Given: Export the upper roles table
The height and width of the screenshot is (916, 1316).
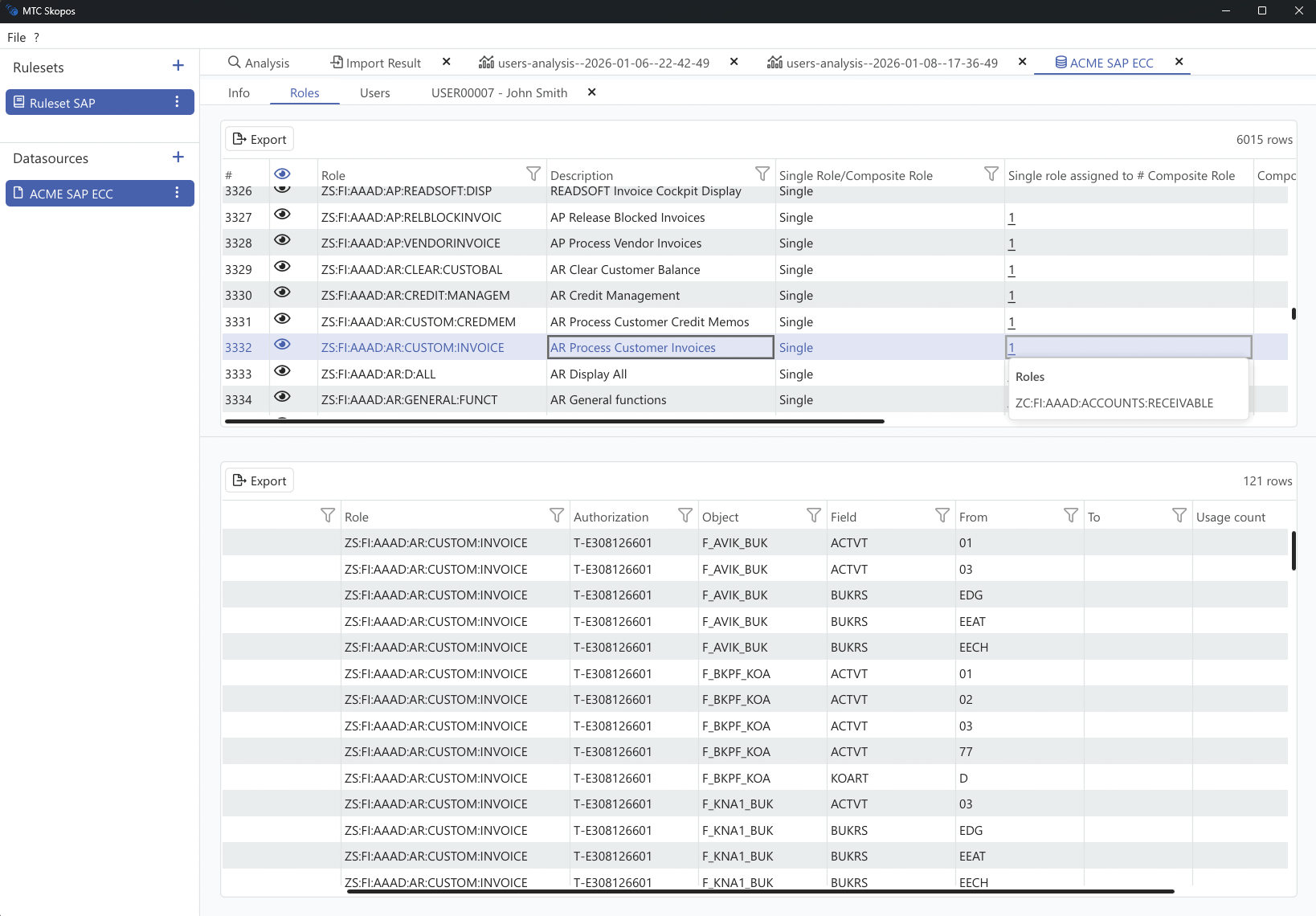Looking at the screenshot, I should pos(260,139).
